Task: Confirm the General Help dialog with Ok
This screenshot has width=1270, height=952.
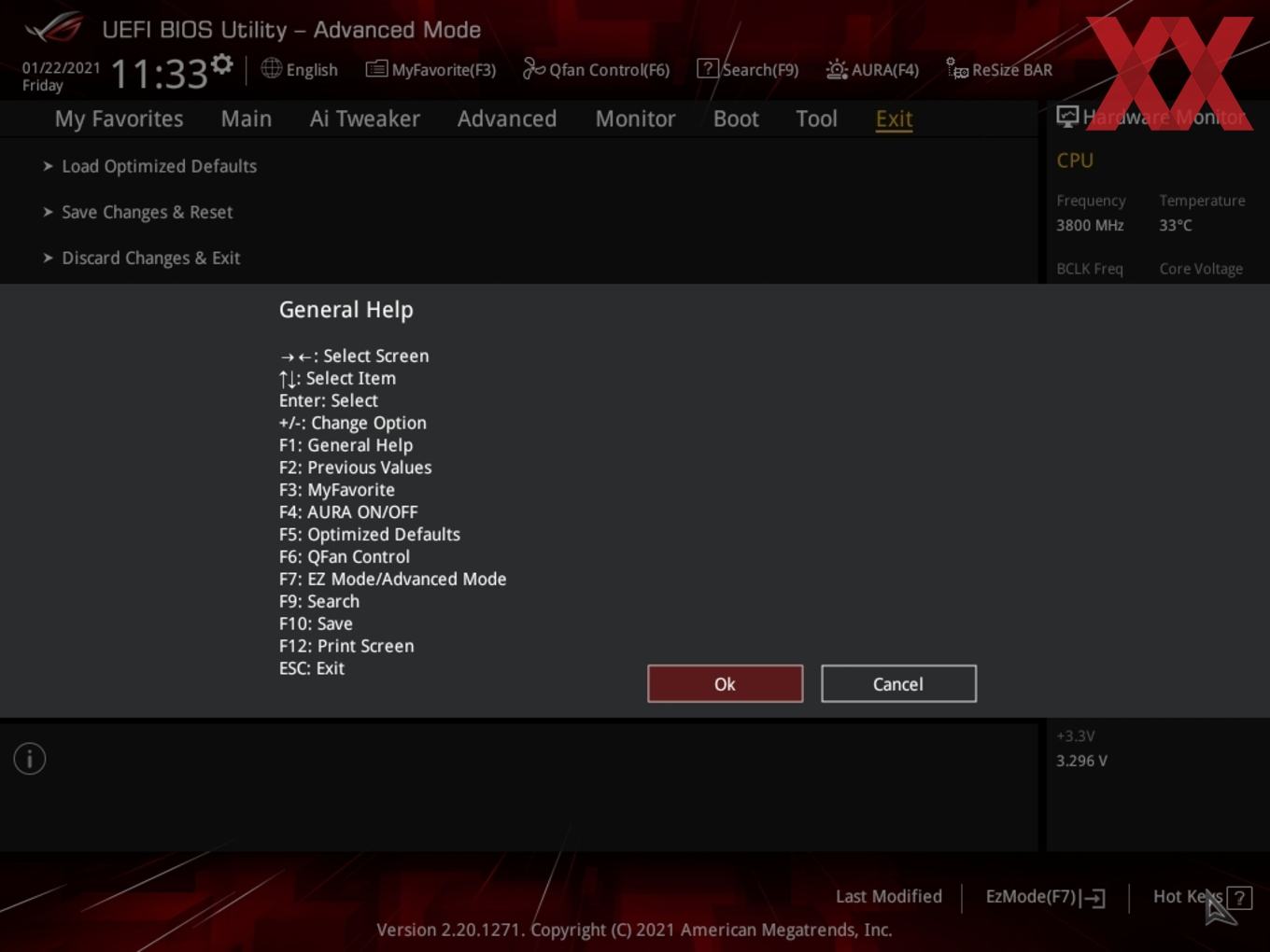Action: [725, 684]
